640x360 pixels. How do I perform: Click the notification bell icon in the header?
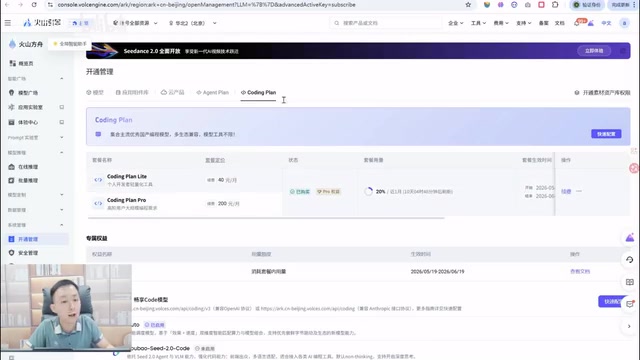(577, 23)
